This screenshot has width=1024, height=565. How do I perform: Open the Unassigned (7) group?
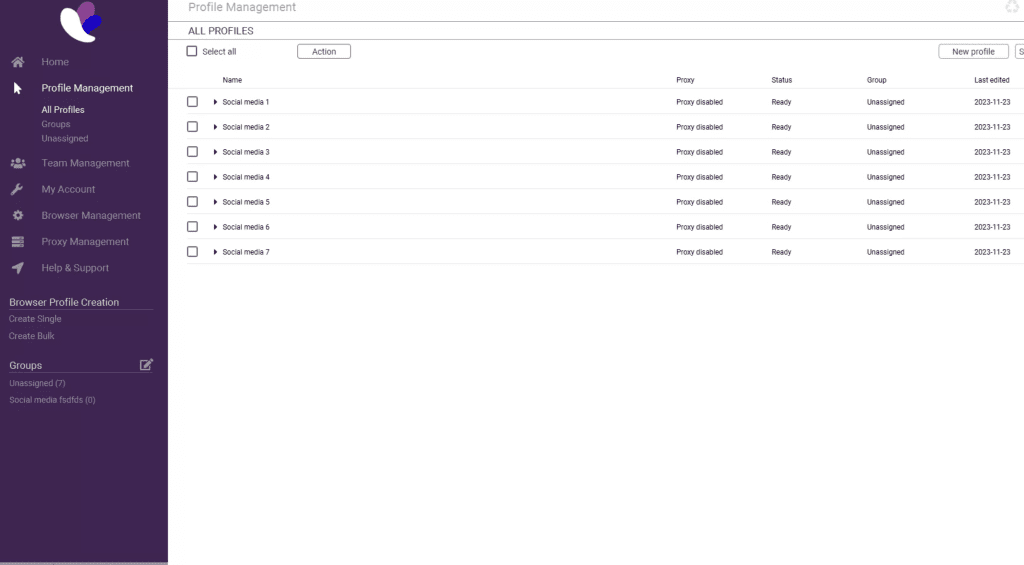click(37, 383)
